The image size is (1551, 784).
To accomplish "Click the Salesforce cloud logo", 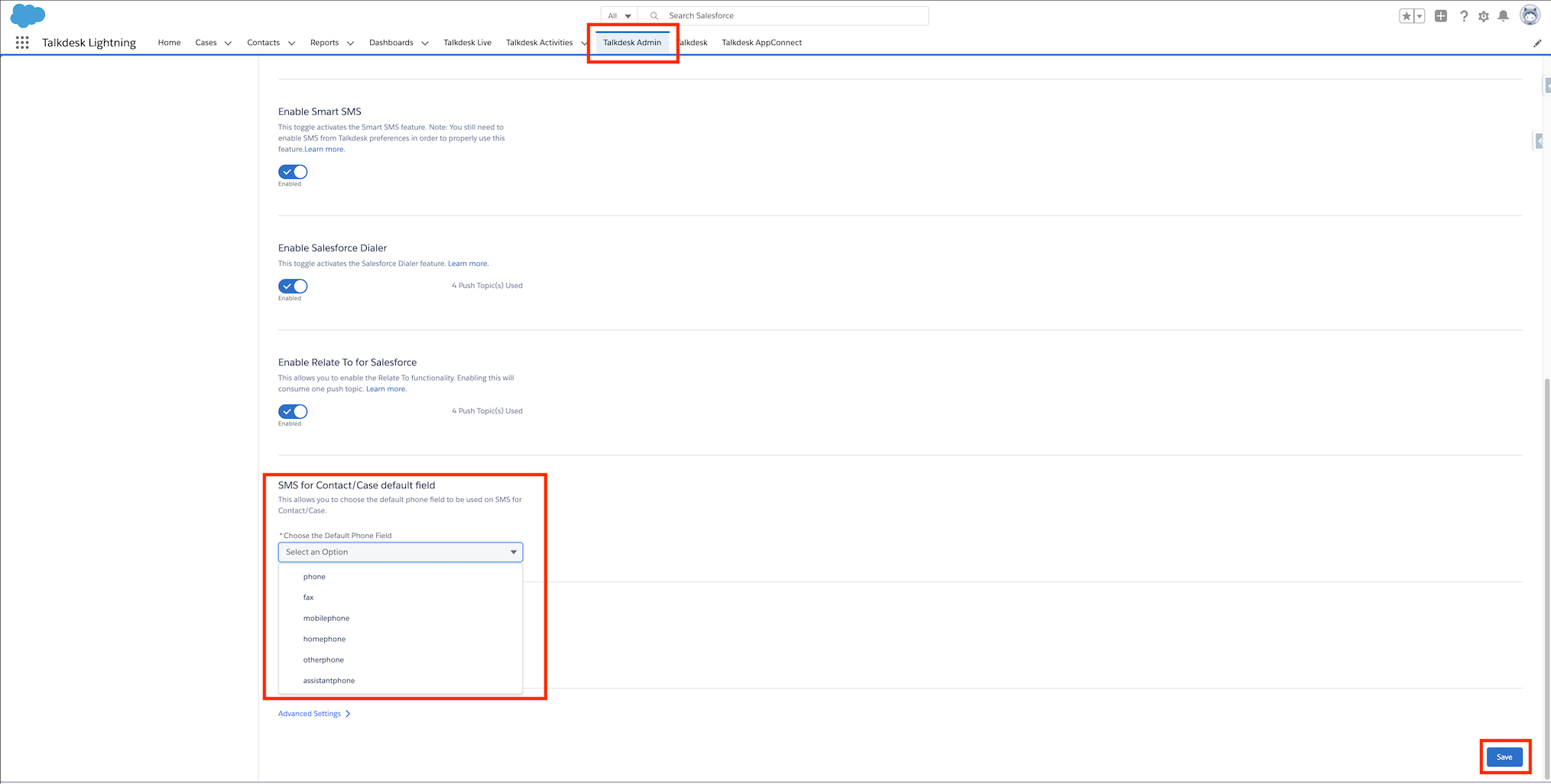I will [28, 15].
